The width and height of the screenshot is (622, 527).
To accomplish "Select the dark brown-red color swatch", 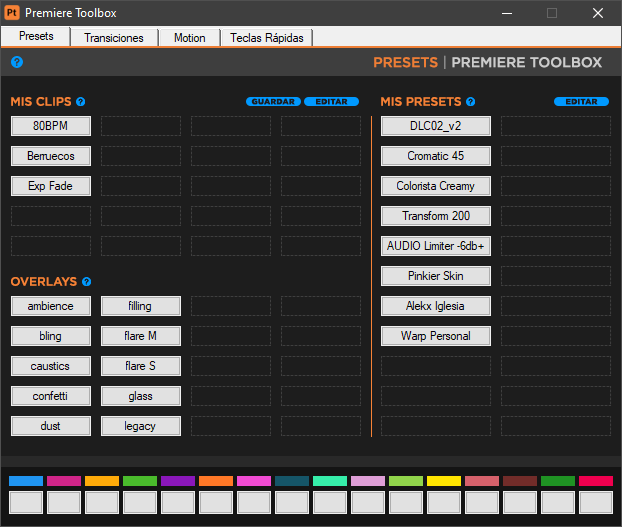I will tap(520, 481).
